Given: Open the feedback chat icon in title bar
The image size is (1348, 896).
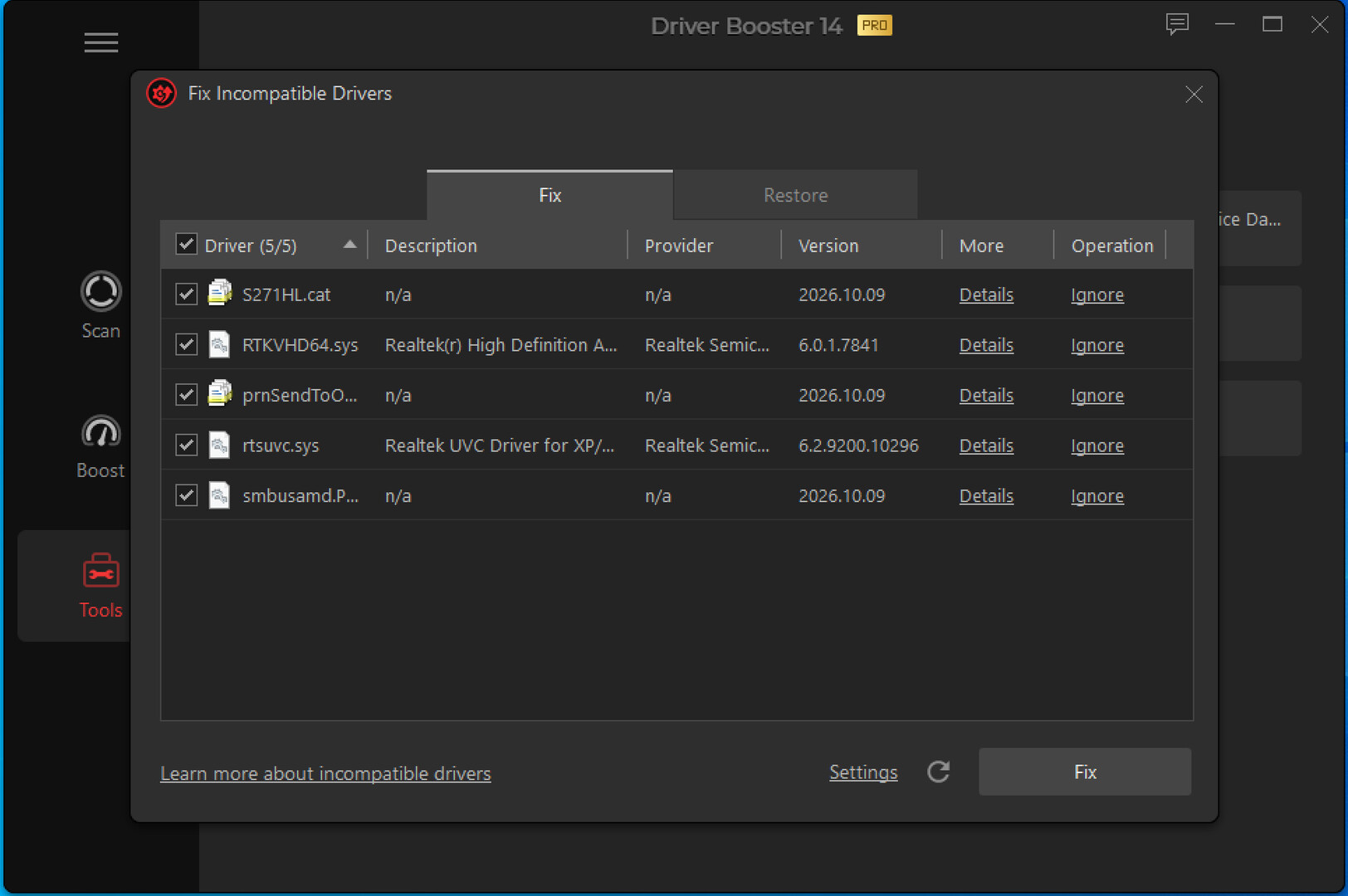Looking at the screenshot, I should tap(1177, 24).
